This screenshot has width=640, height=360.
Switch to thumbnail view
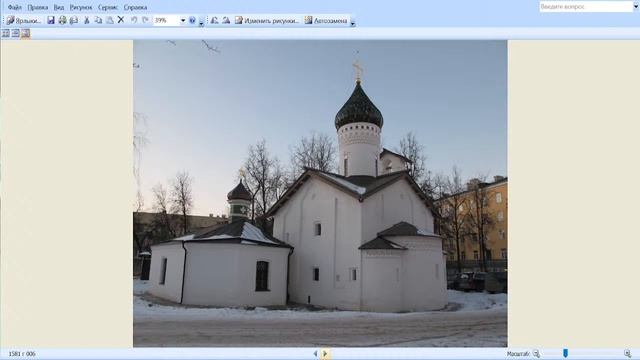point(6,33)
